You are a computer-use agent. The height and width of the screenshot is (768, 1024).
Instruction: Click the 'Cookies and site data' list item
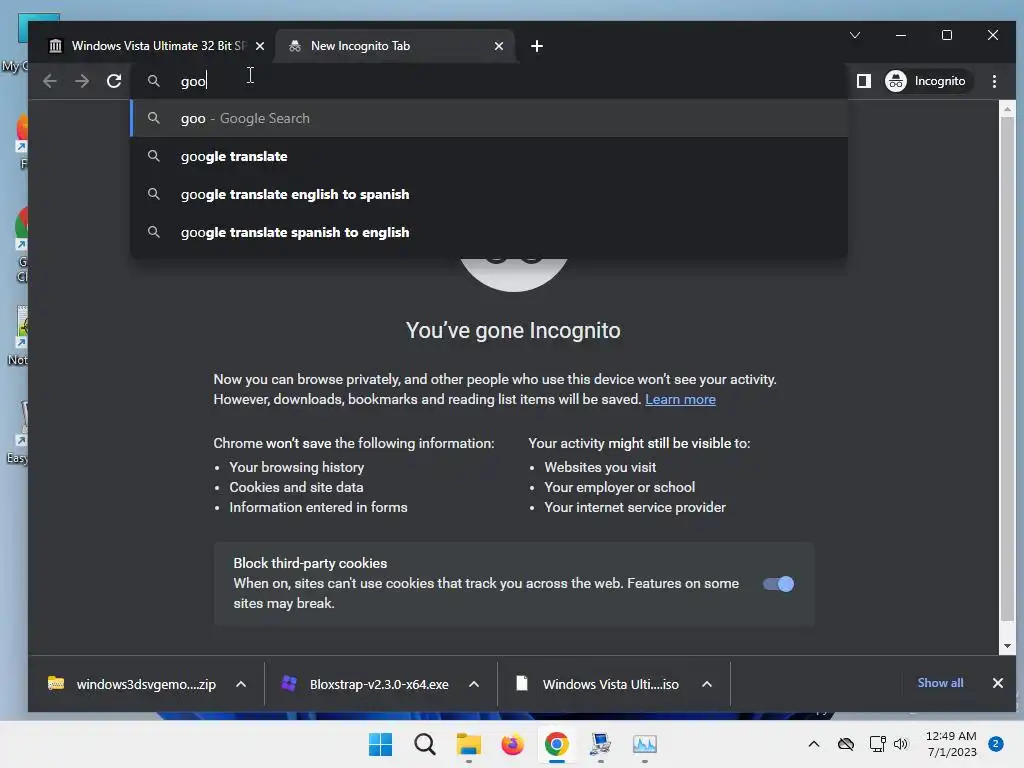pos(296,487)
